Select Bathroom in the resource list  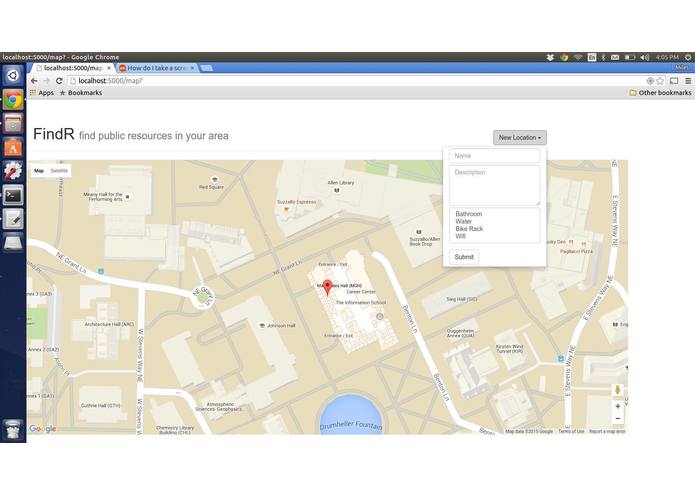click(x=469, y=214)
